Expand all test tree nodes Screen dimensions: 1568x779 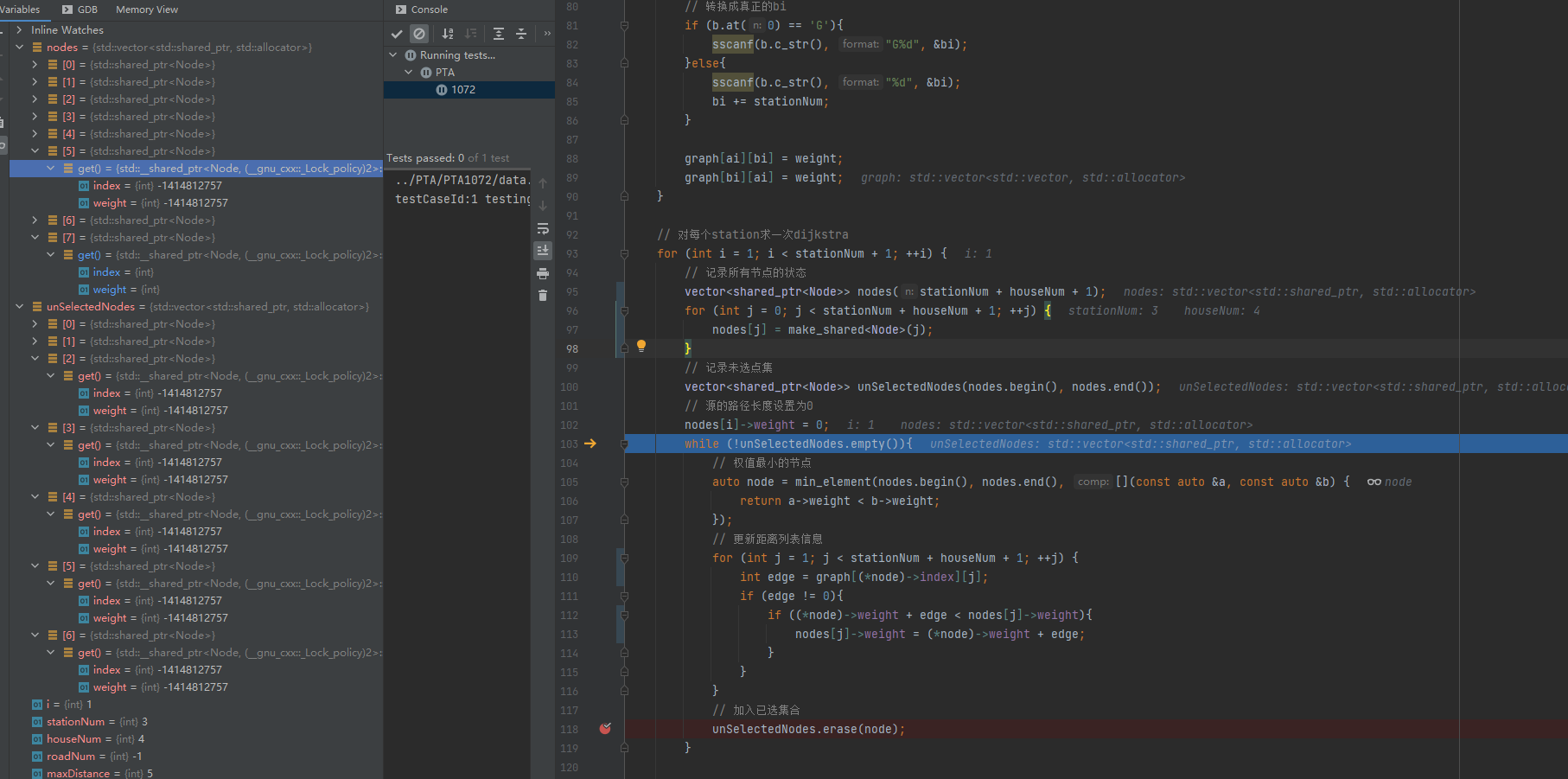[499, 34]
